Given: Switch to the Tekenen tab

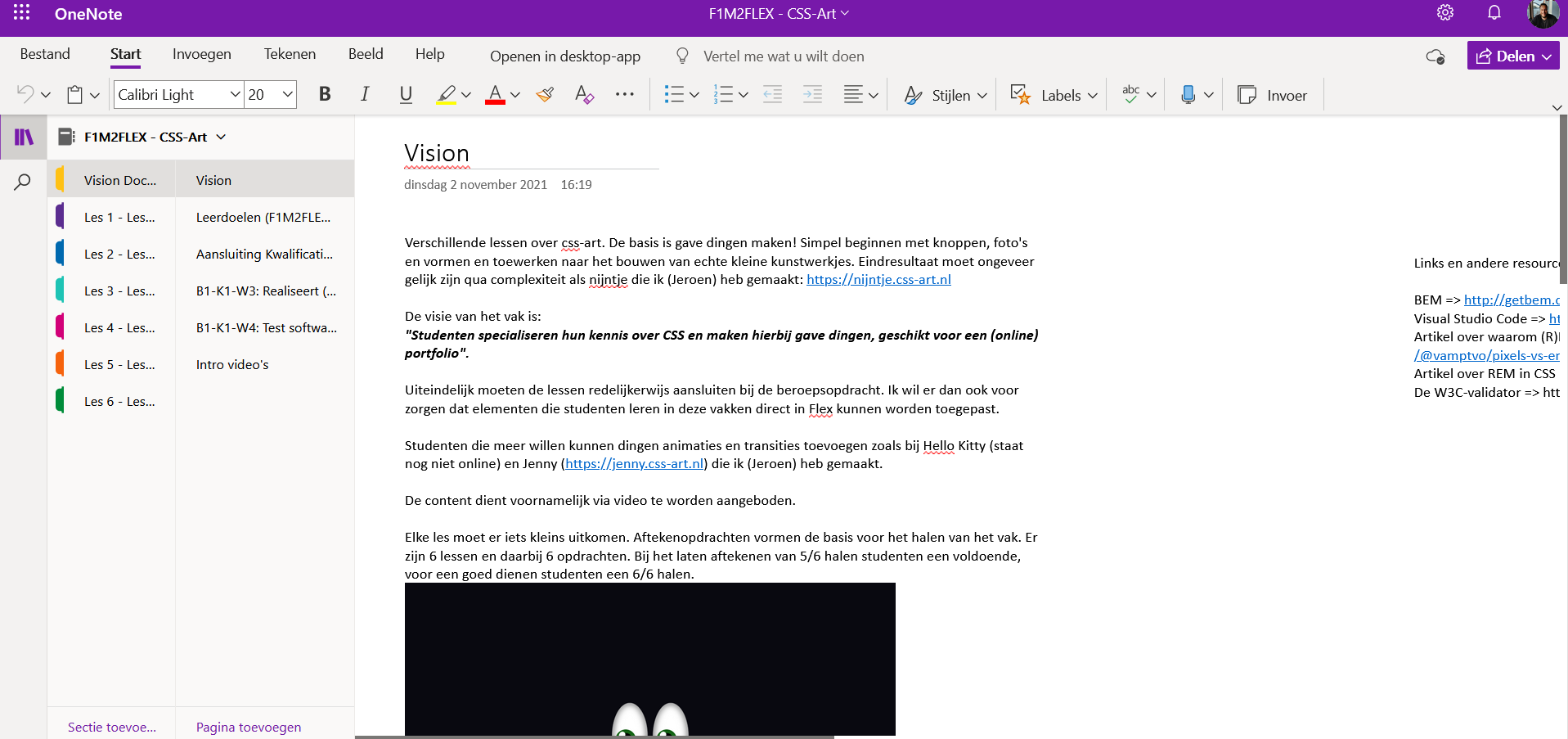Looking at the screenshot, I should [x=290, y=54].
